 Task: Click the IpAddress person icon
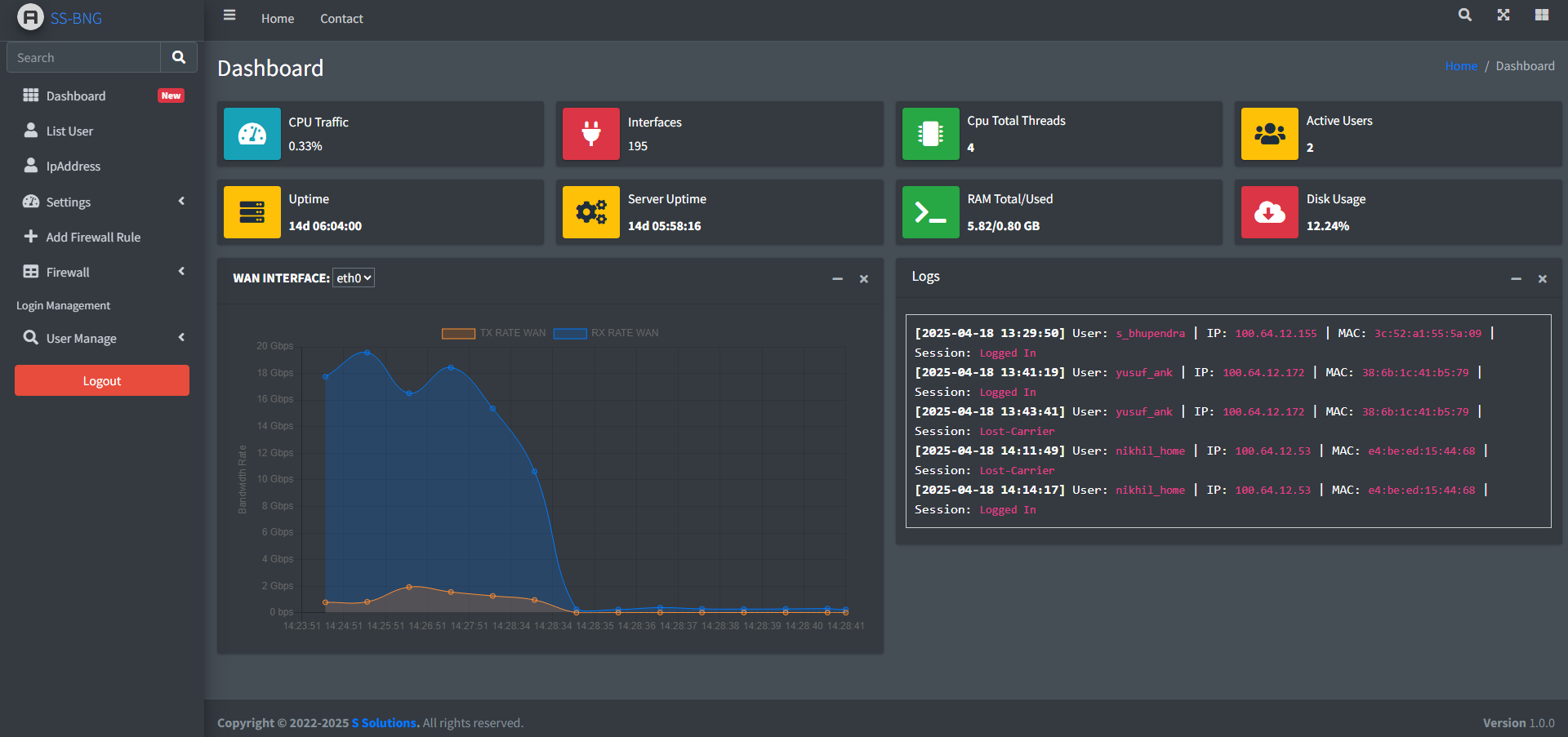31,165
